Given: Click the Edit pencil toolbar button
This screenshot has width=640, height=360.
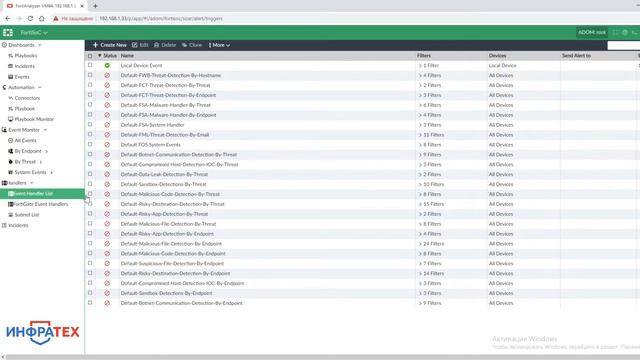Looking at the screenshot, I should 140,45.
